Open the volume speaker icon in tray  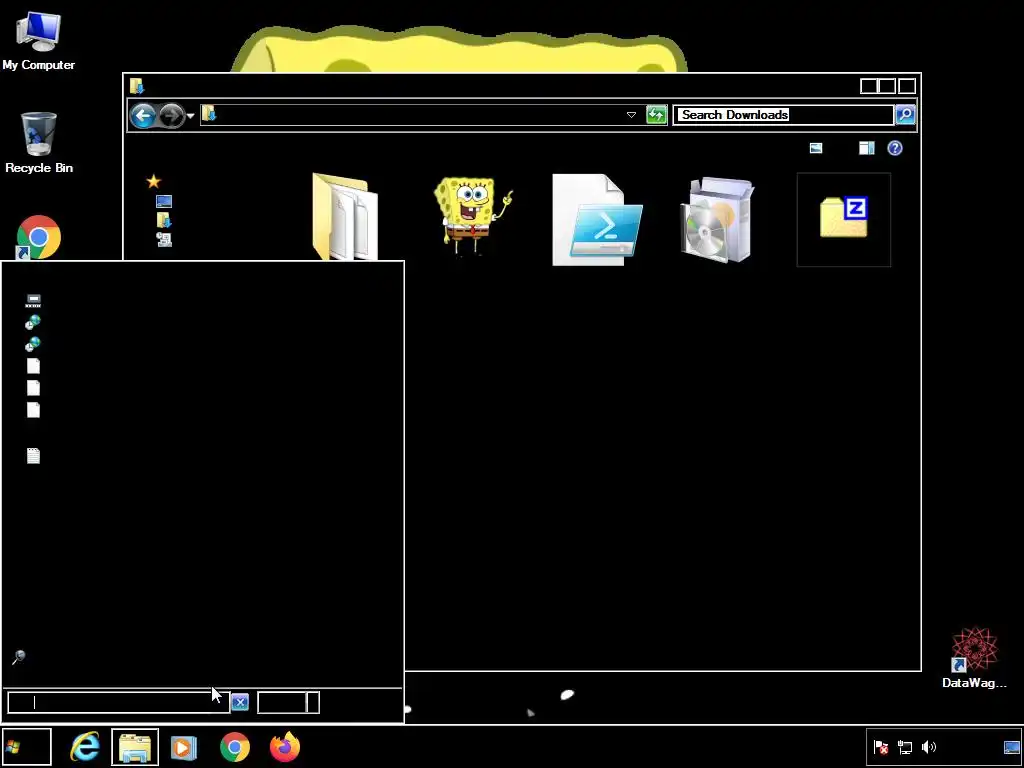pyautogui.click(x=929, y=747)
